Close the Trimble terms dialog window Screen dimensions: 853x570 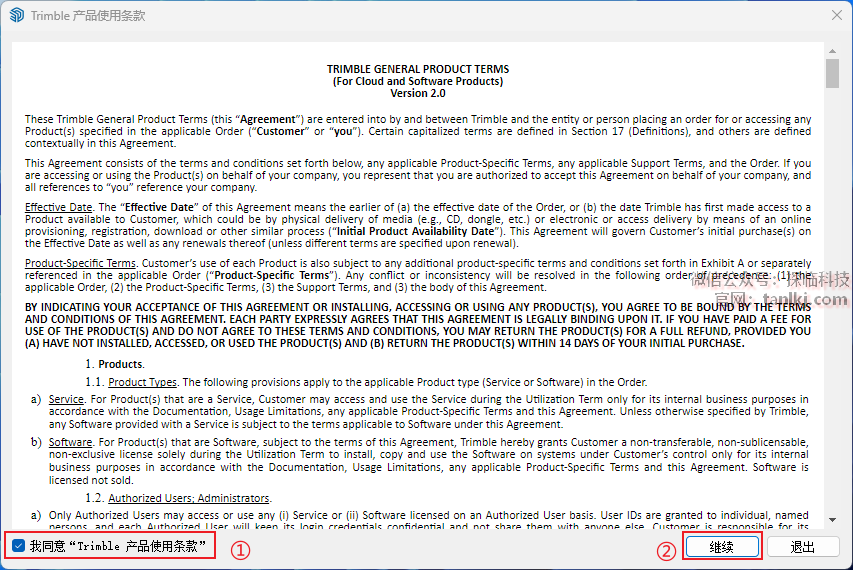tap(837, 15)
